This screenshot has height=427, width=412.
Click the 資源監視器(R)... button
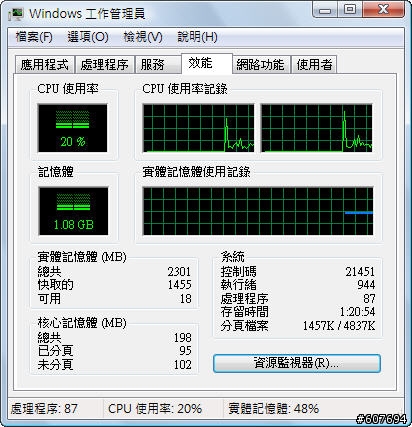coord(297,363)
